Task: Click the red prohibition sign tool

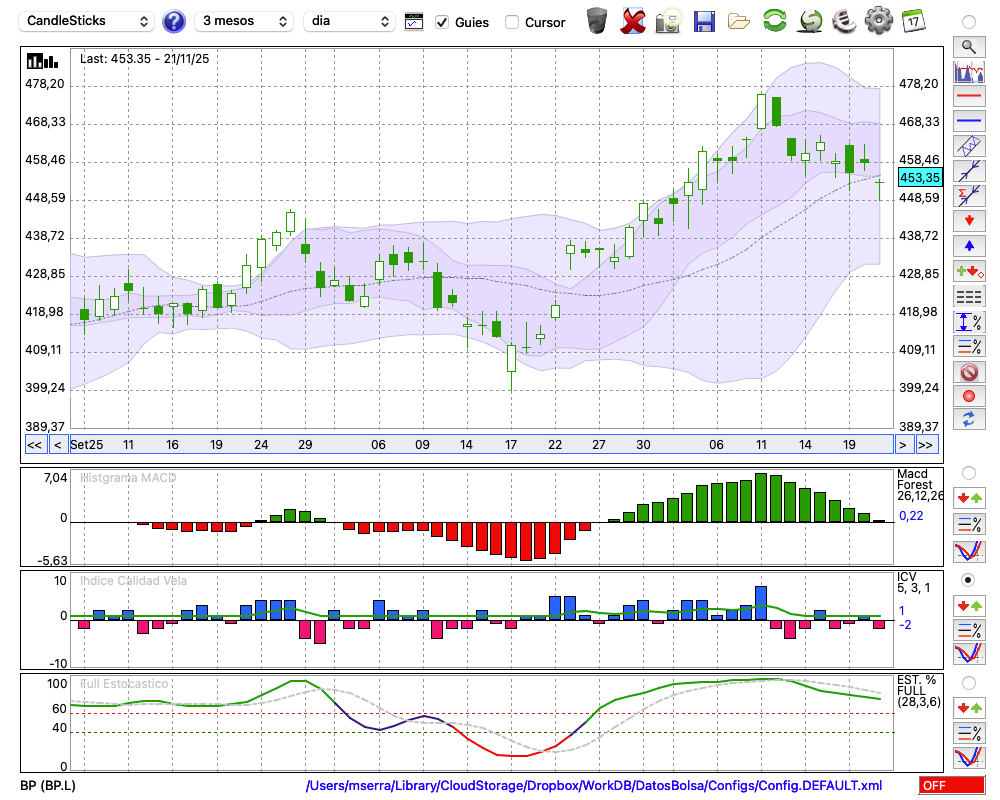Action: tap(969, 371)
